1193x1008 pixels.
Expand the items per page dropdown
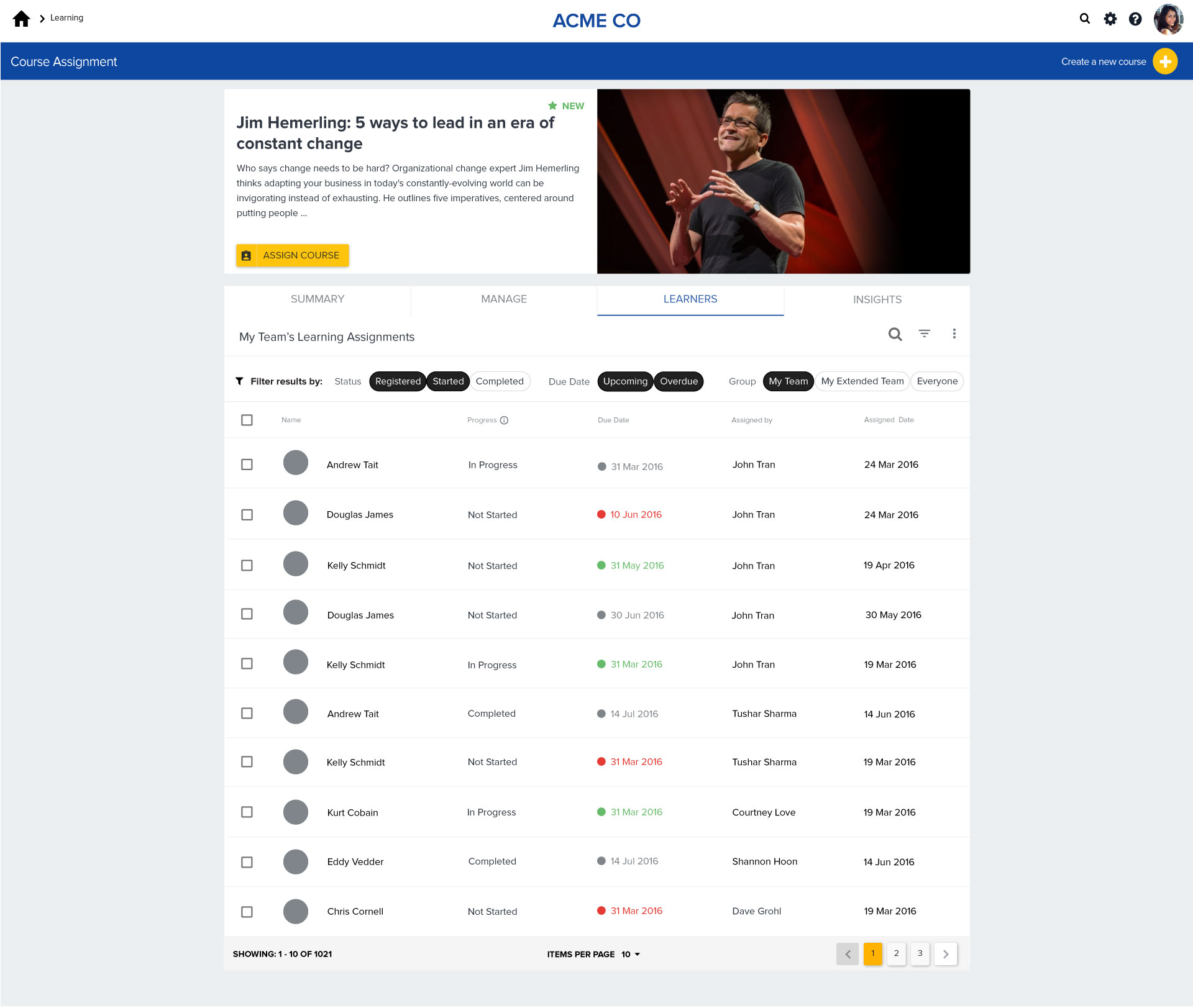631,955
